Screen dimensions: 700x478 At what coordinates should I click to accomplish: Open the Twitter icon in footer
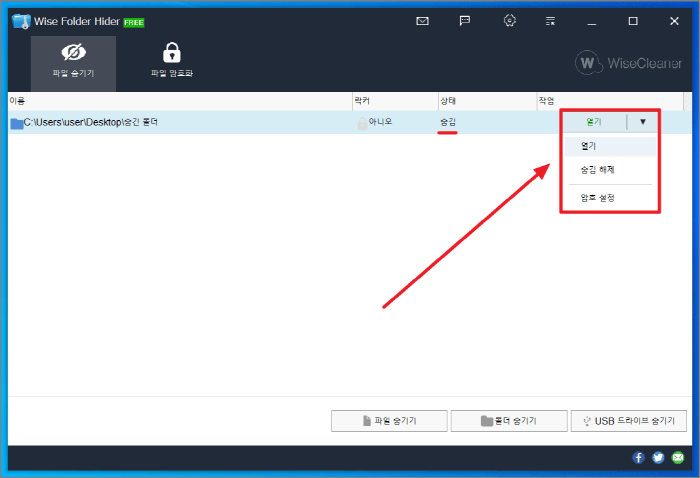pyautogui.click(x=658, y=457)
